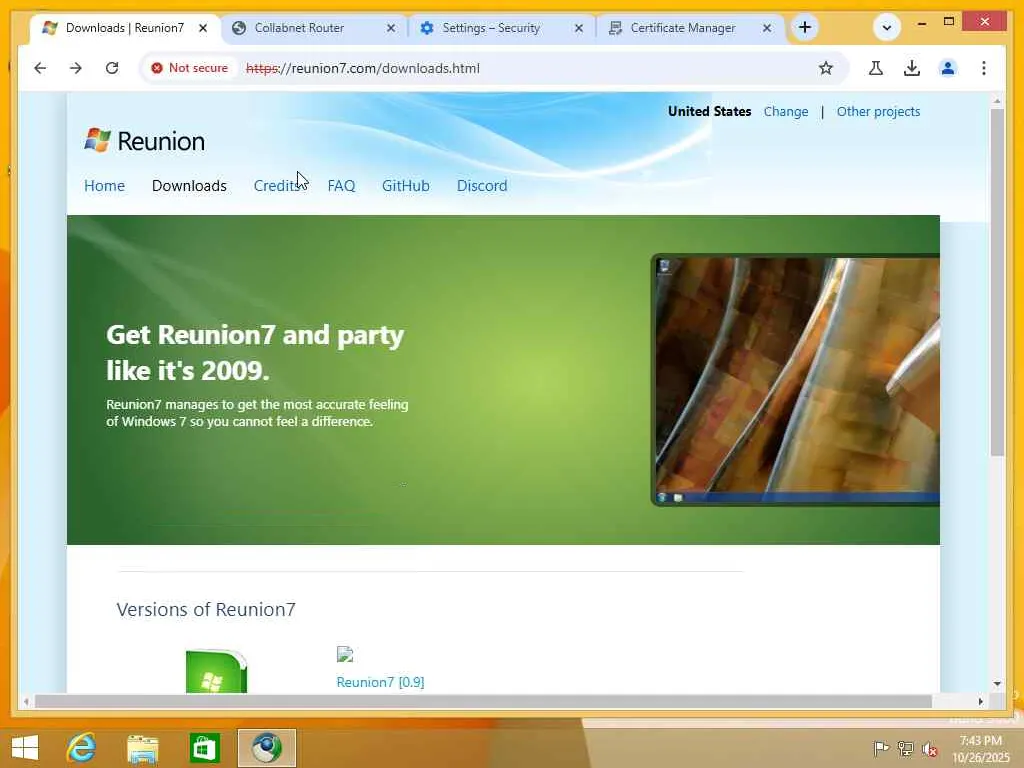
Task: Click the United States region label
Action: pyautogui.click(x=709, y=112)
